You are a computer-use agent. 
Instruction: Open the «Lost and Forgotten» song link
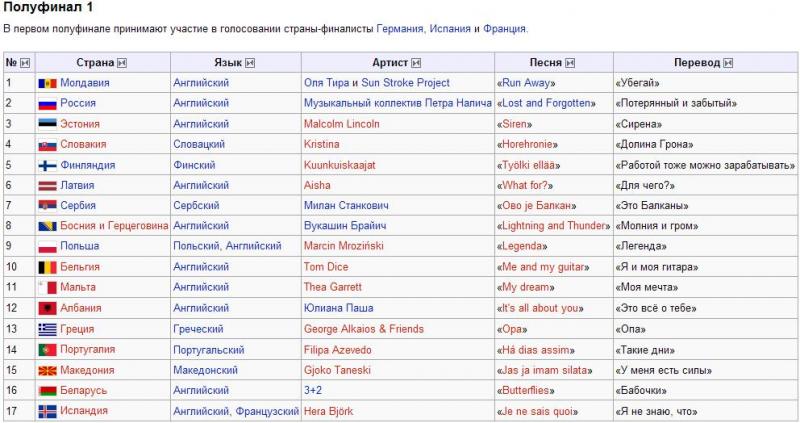[546, 103]
